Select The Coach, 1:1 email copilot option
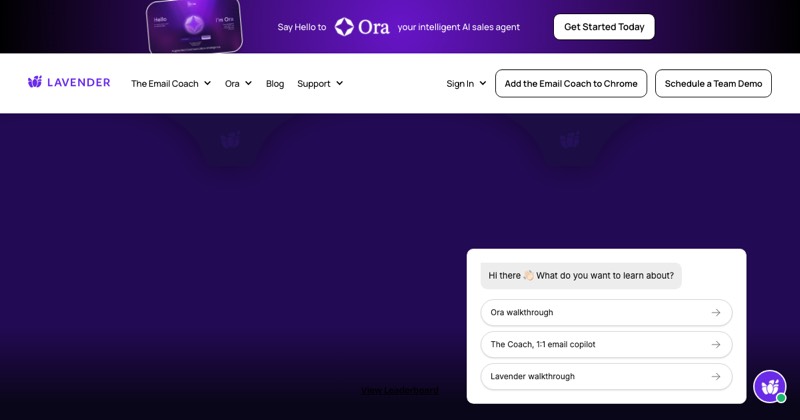800x420 pixels. tap(606, 344)
